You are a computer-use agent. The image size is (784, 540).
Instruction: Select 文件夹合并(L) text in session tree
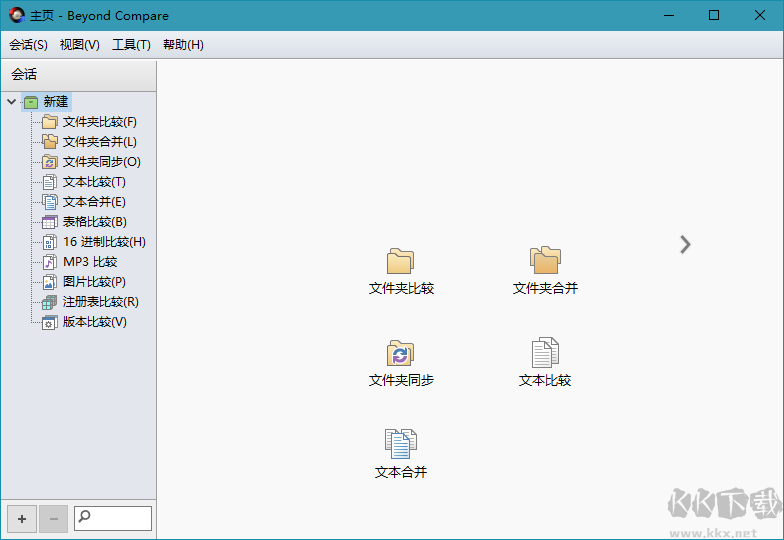coord(100,142)
